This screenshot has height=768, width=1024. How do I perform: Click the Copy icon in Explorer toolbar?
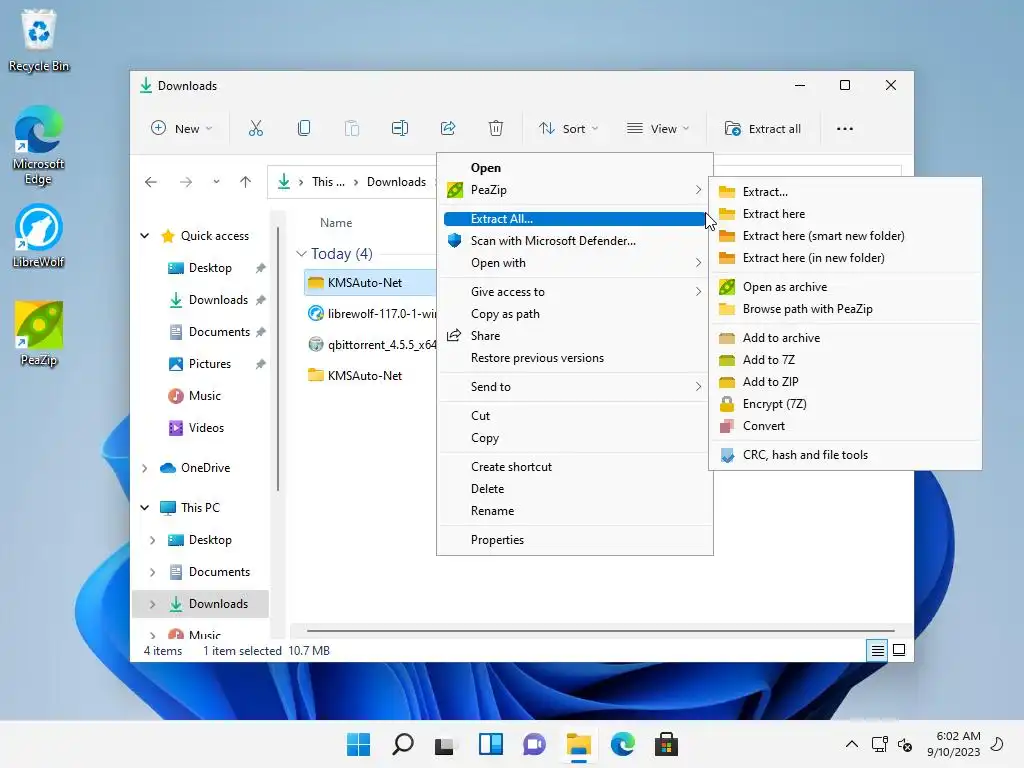(304, 129)
